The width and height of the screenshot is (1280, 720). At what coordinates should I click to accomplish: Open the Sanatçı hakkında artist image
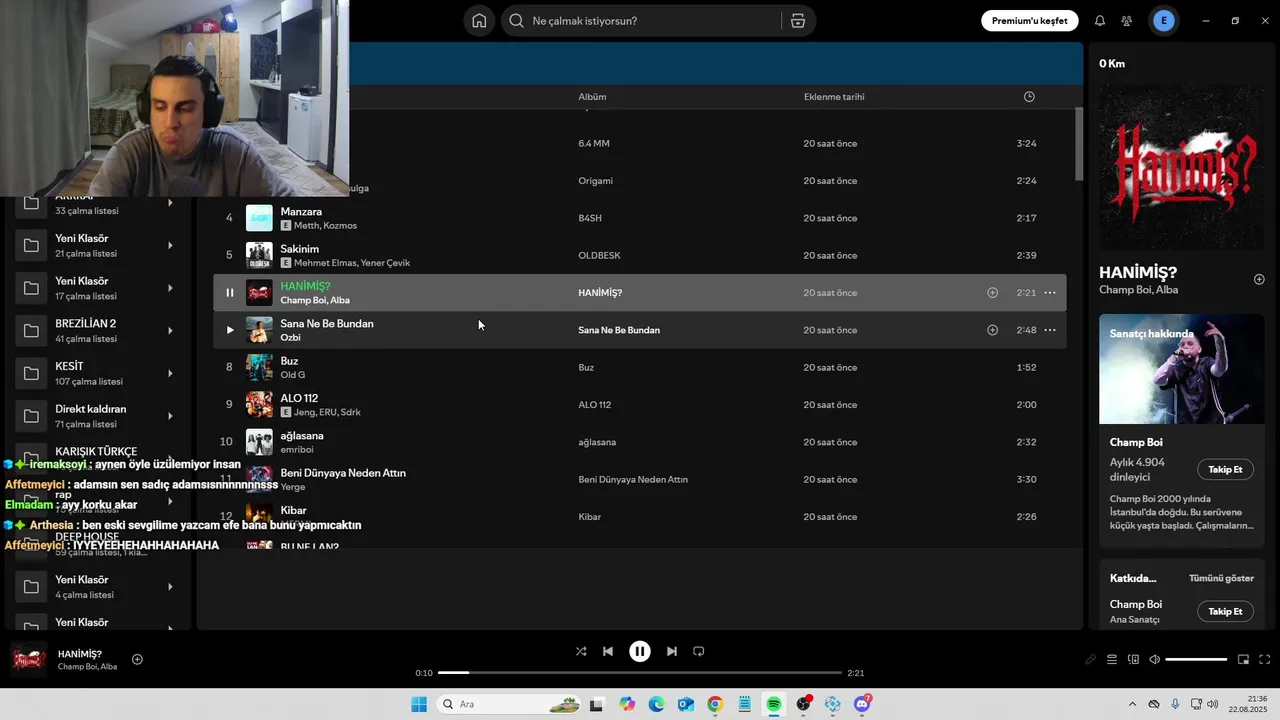(1182, 369)
